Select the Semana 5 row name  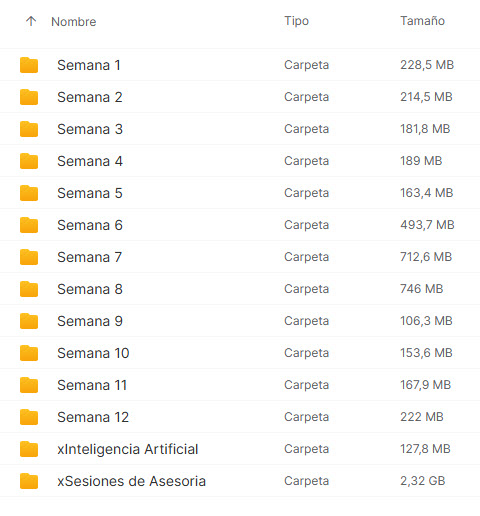click(90, 193)
